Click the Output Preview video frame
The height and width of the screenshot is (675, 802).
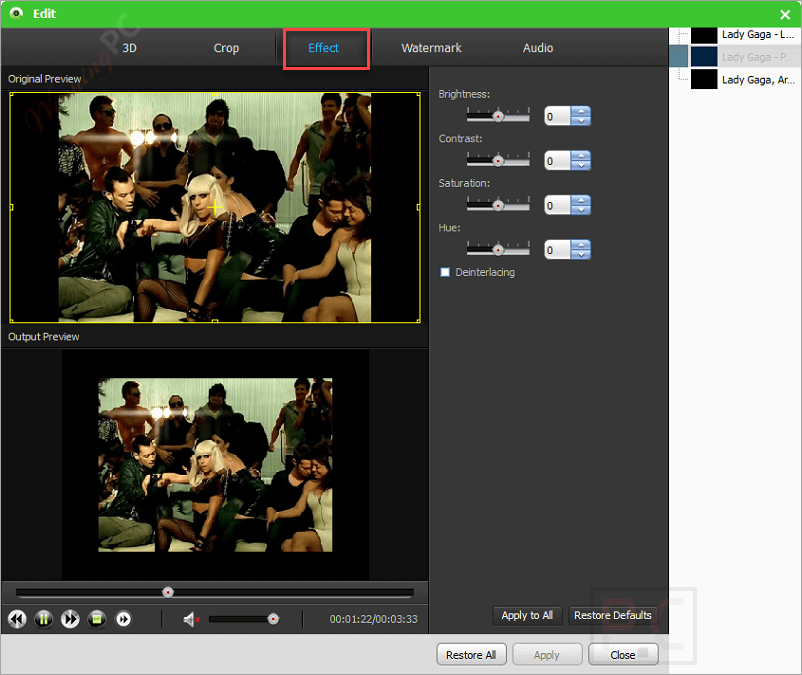click(215, 465)
